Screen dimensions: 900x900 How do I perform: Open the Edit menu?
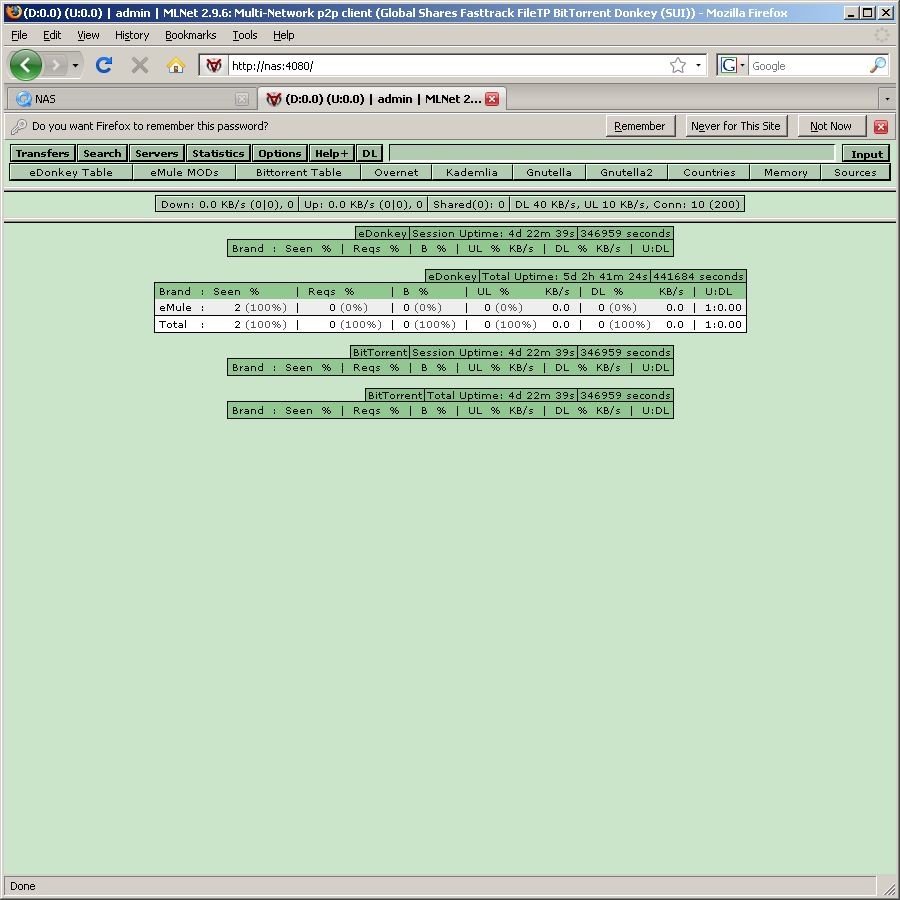[x=52, y=35]
